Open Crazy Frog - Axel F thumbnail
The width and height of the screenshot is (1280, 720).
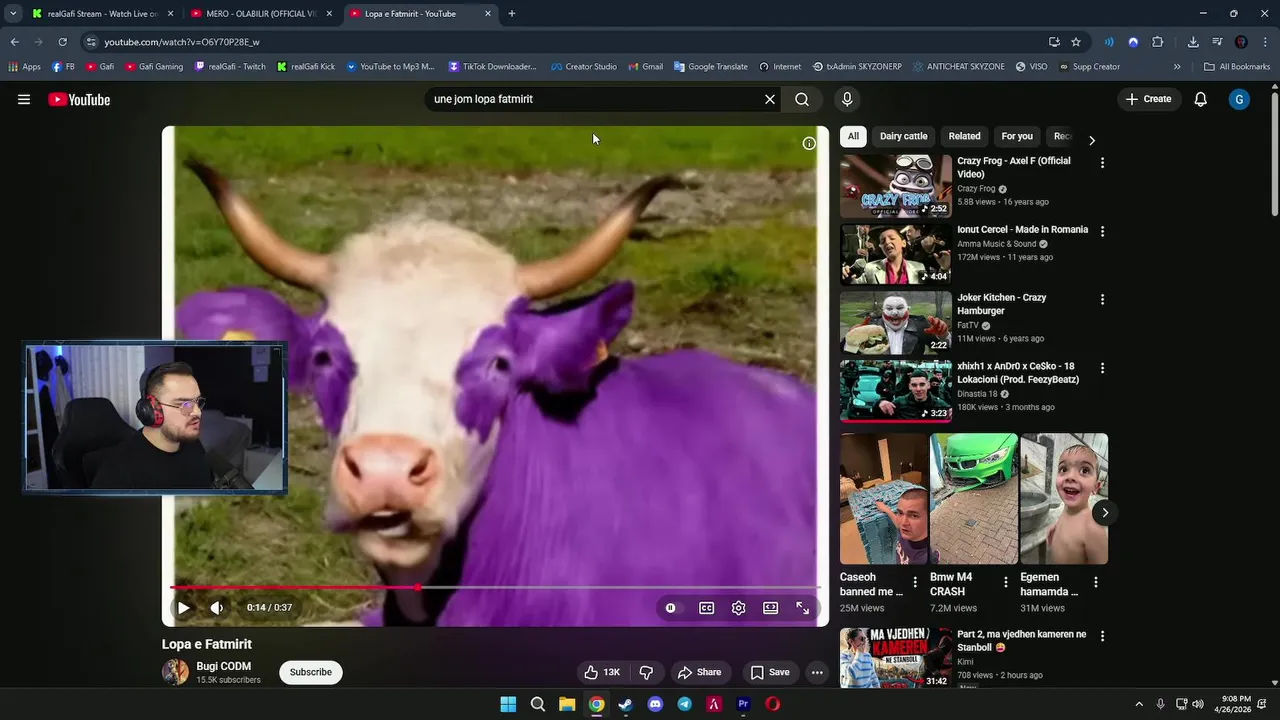pyautogui.click(x=896, y=186)
